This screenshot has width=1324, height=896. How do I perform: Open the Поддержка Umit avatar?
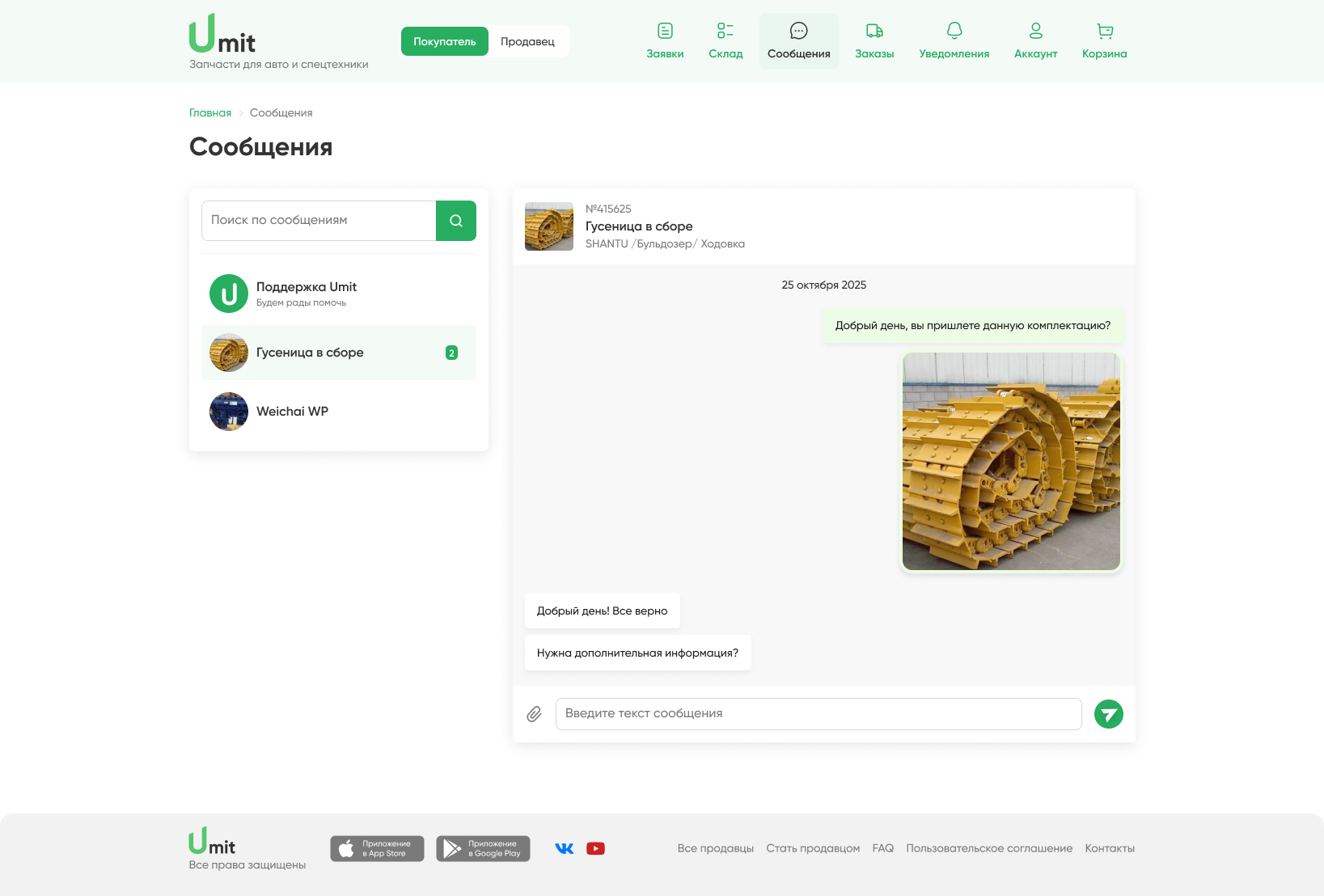[x=229, y=294]
